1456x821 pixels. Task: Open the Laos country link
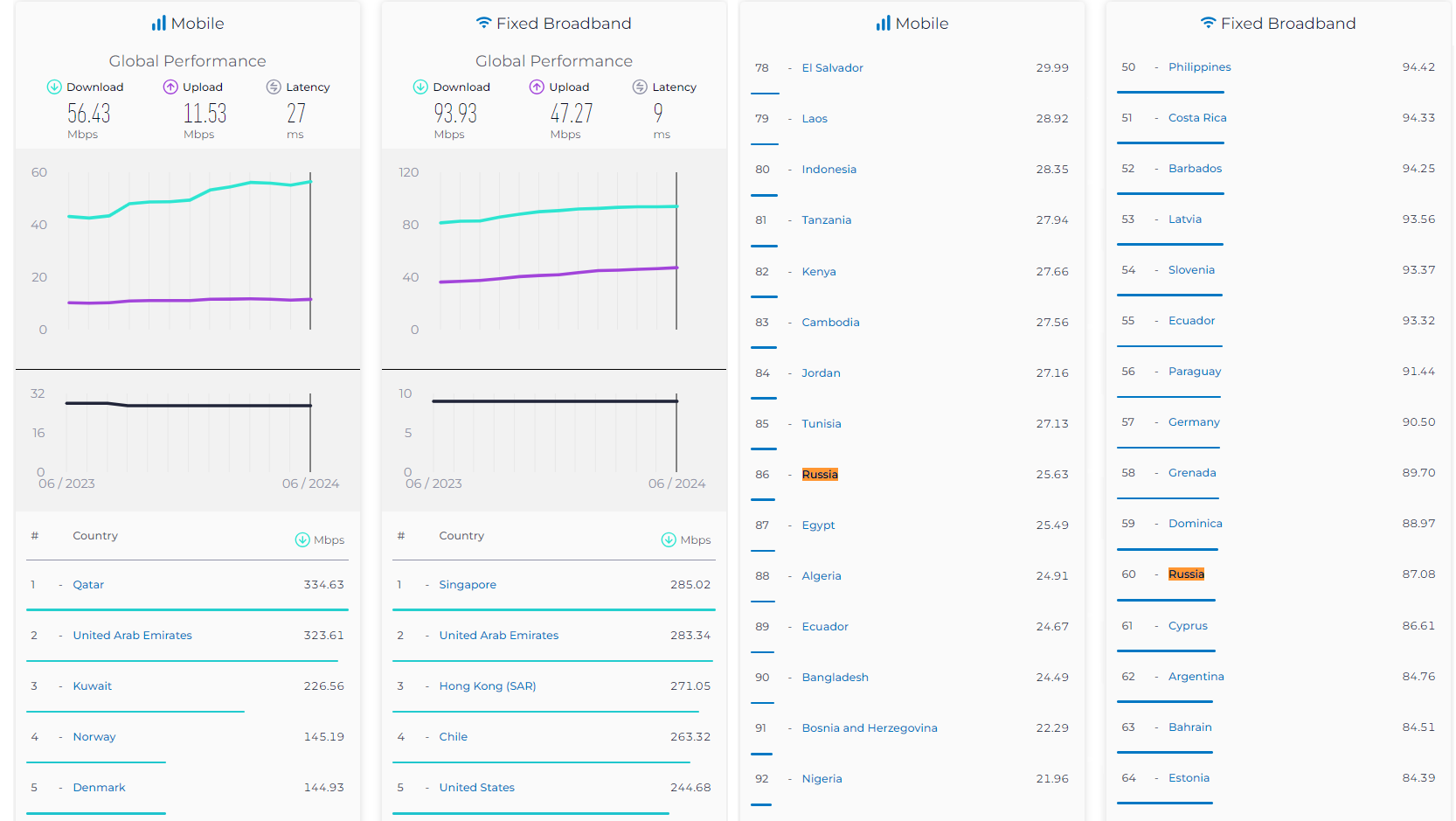pos(815,119)
